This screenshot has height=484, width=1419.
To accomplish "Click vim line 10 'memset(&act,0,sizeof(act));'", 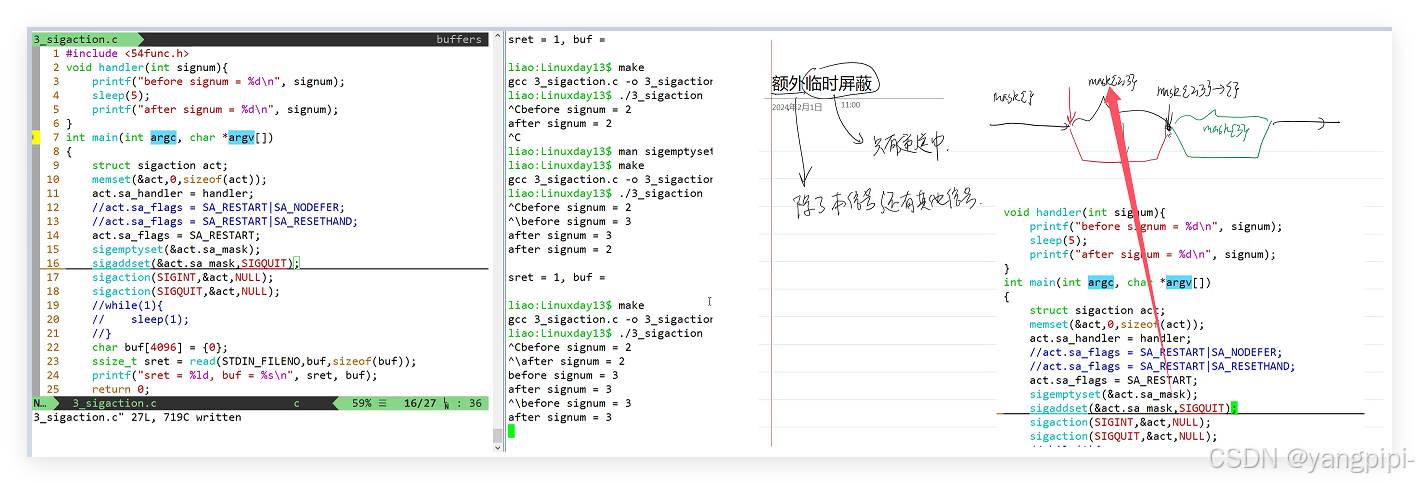I will pyautogui.click(x=180, y=180).
